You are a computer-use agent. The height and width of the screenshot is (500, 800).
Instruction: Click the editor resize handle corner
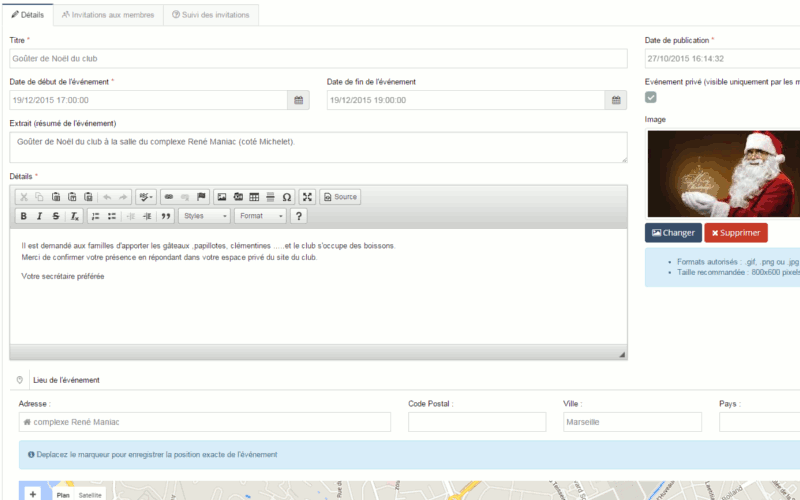tap(622, 354)
